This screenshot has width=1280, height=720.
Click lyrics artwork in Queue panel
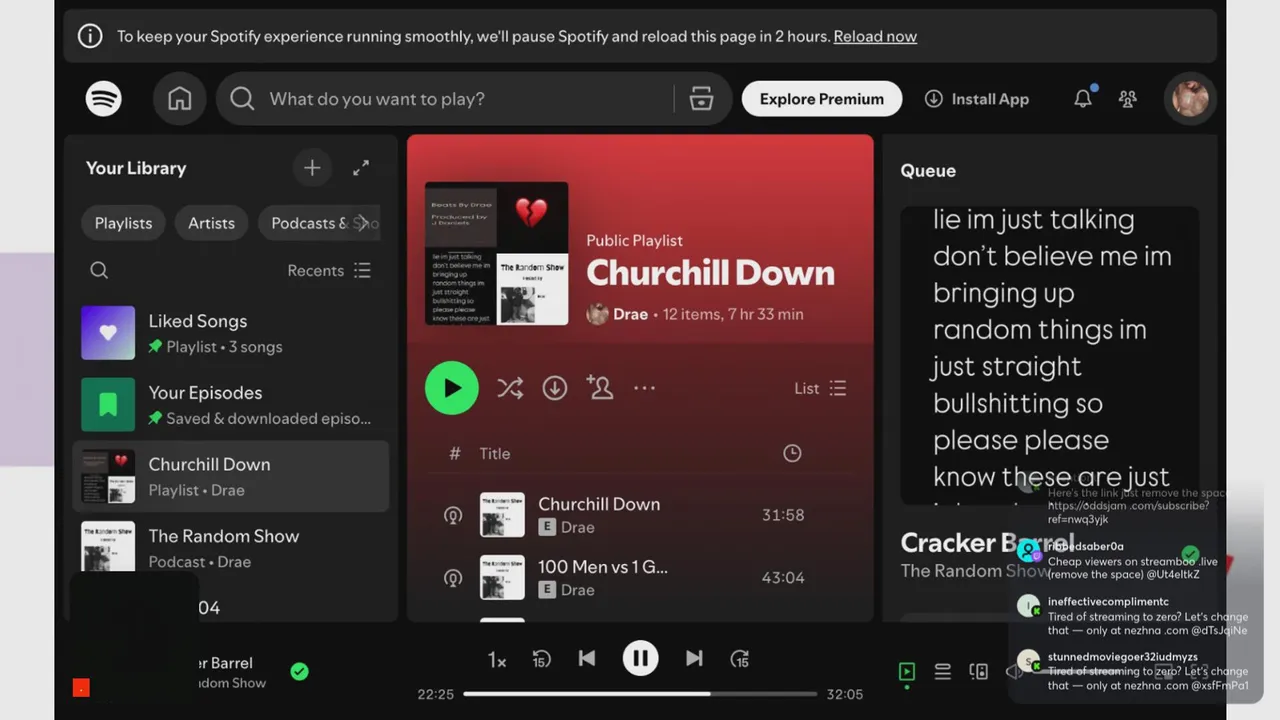tap(1049, 355)
